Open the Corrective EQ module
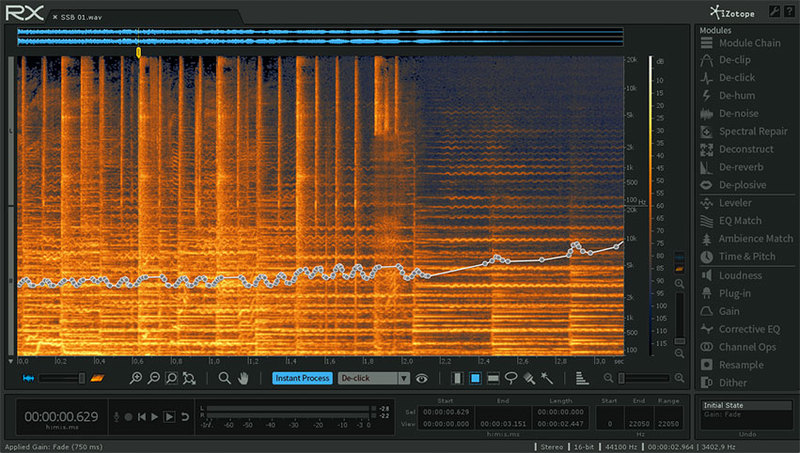This screenshot has height=453, width=800. [740, 329]
